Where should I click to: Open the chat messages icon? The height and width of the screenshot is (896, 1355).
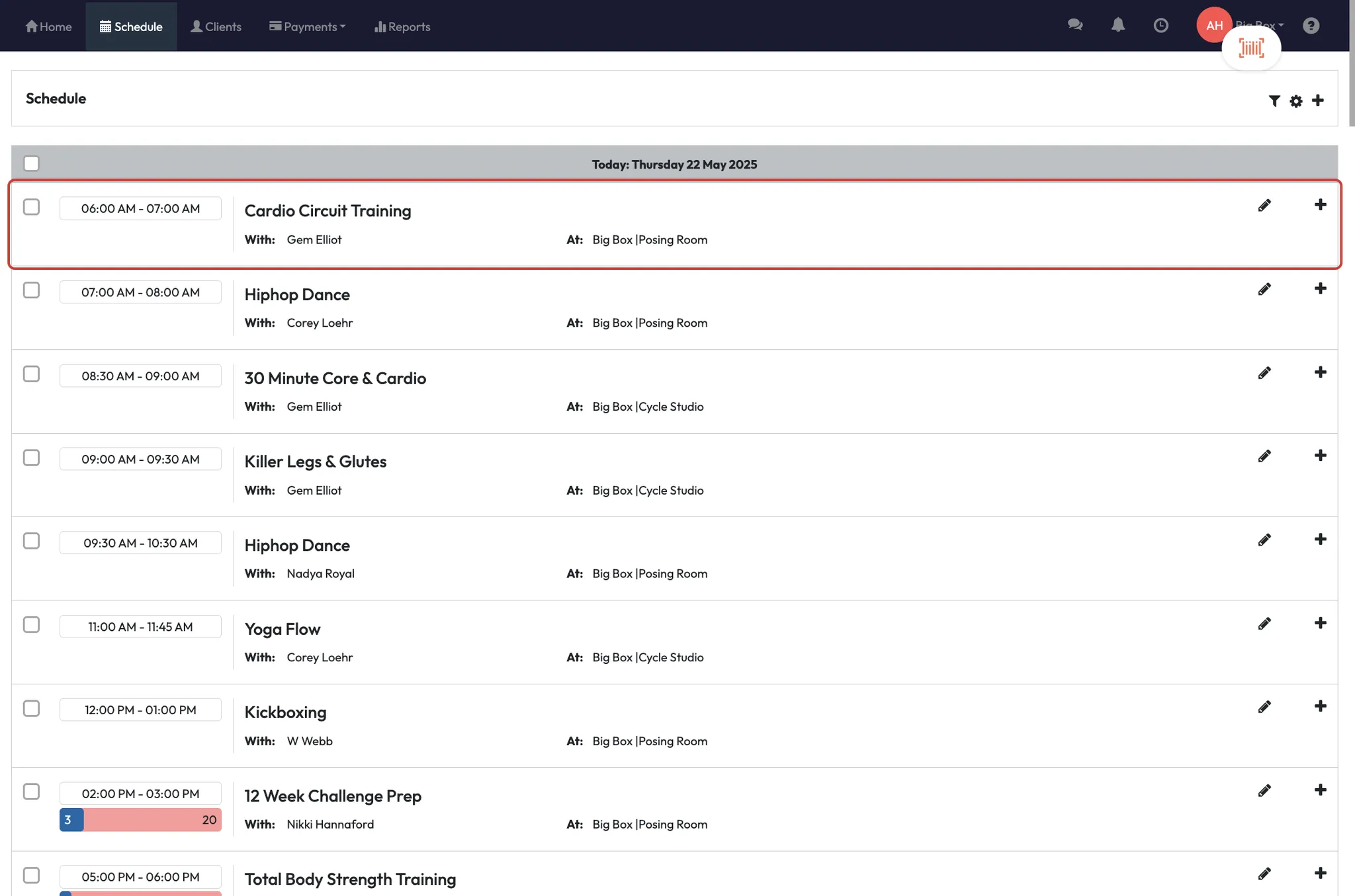pos(1074,25)
